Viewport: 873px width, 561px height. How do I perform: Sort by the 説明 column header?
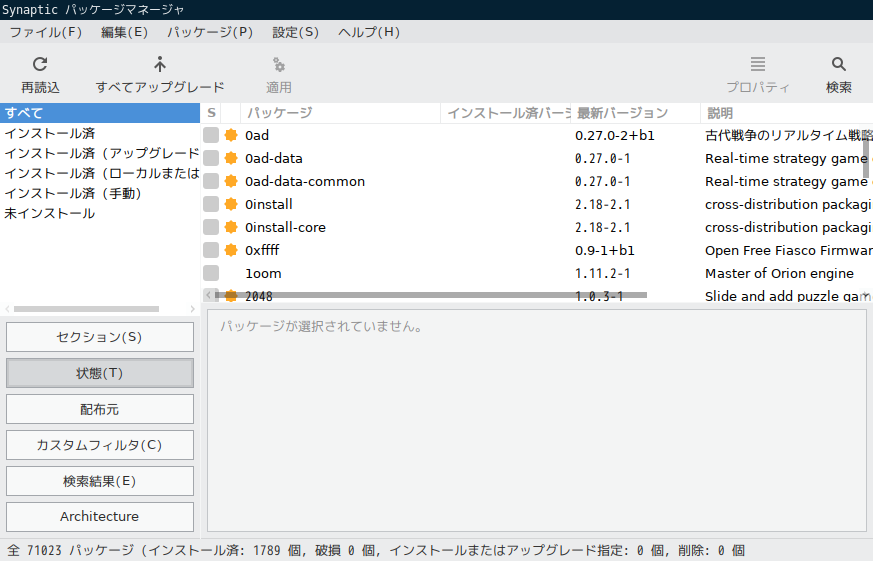pyautogui.click(x=786, y=113)
